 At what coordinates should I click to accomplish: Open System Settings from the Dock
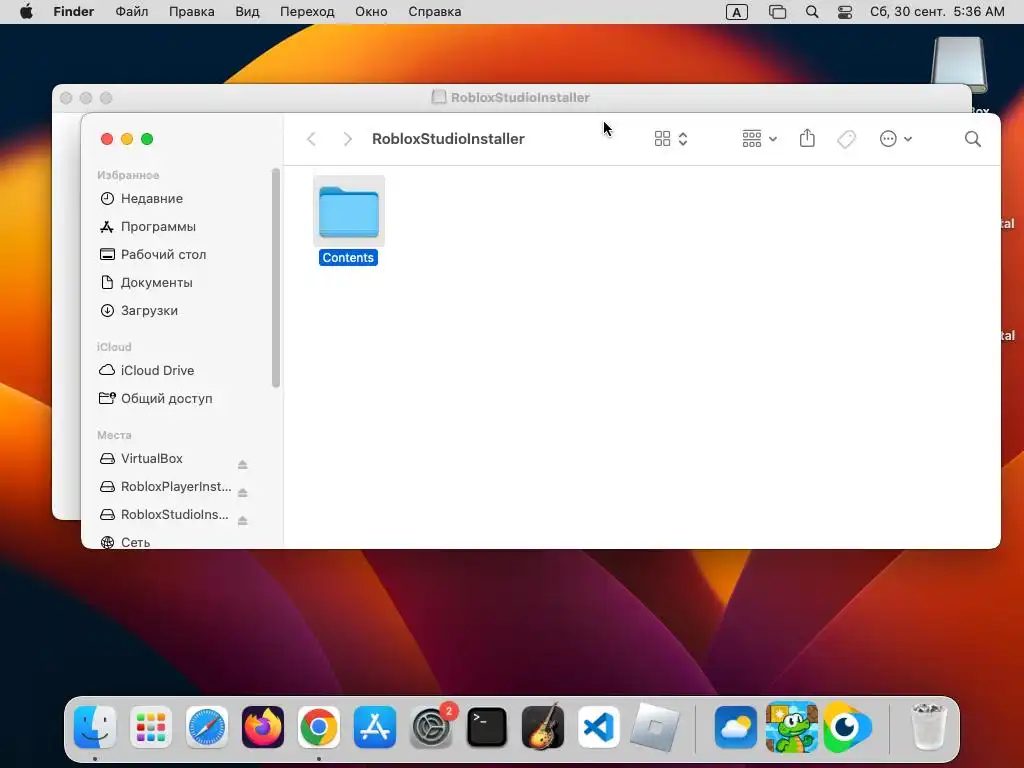(431, 727)
